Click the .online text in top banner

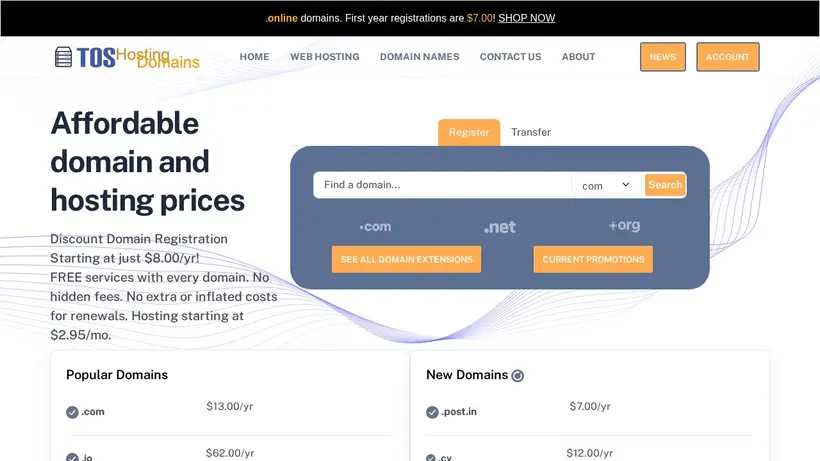[x=281, y=18]
